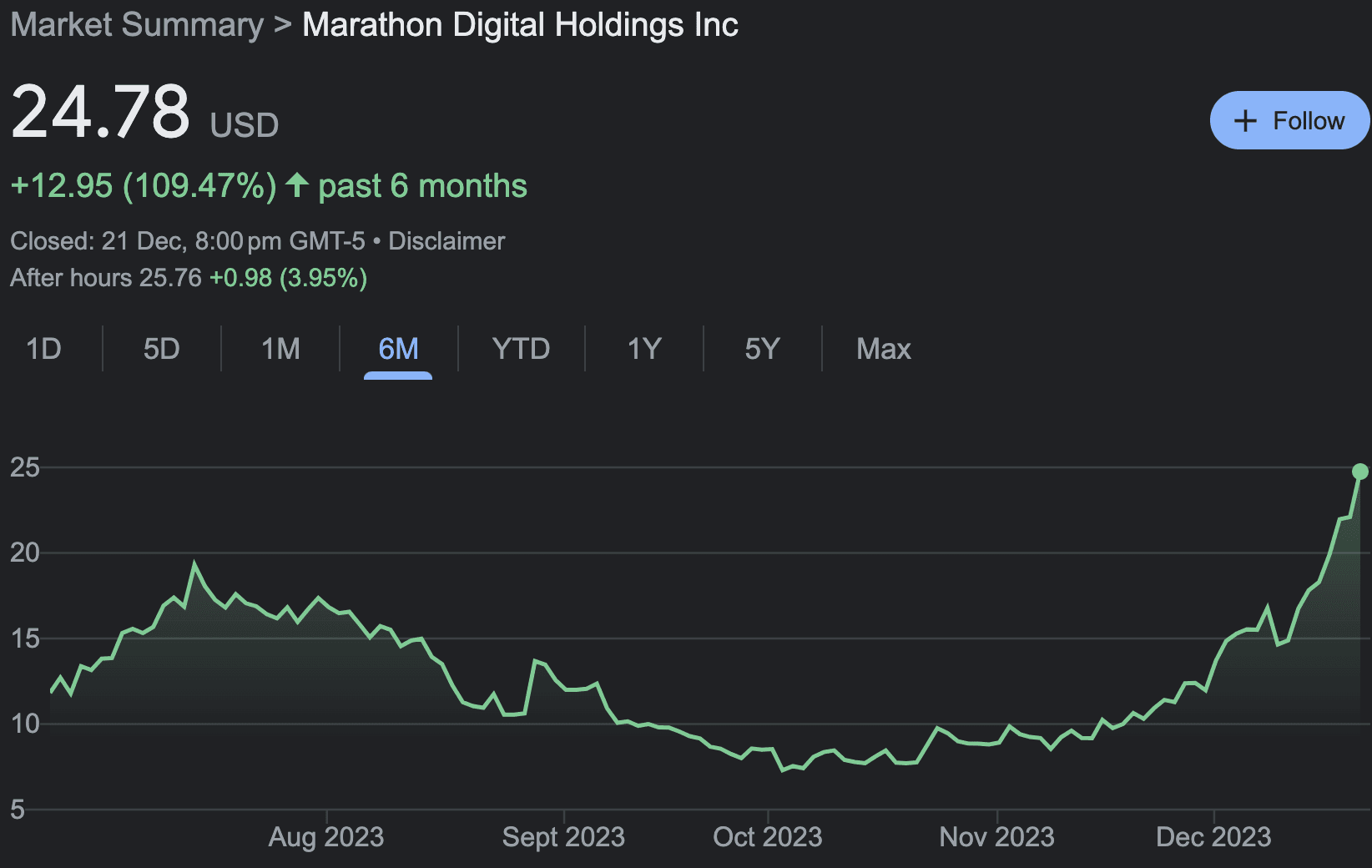Click the 'Nov 2023' axis label
Screen dimensions: 1372x868
997,837
